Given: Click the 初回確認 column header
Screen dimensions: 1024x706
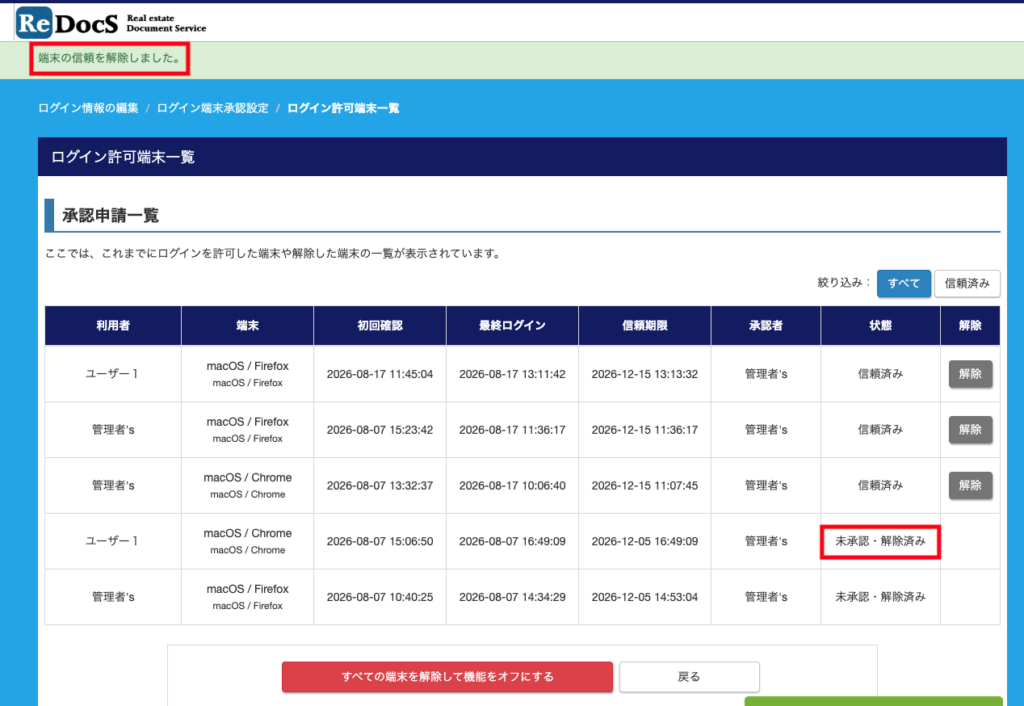Looking at the screenshot, I should 380,325.
